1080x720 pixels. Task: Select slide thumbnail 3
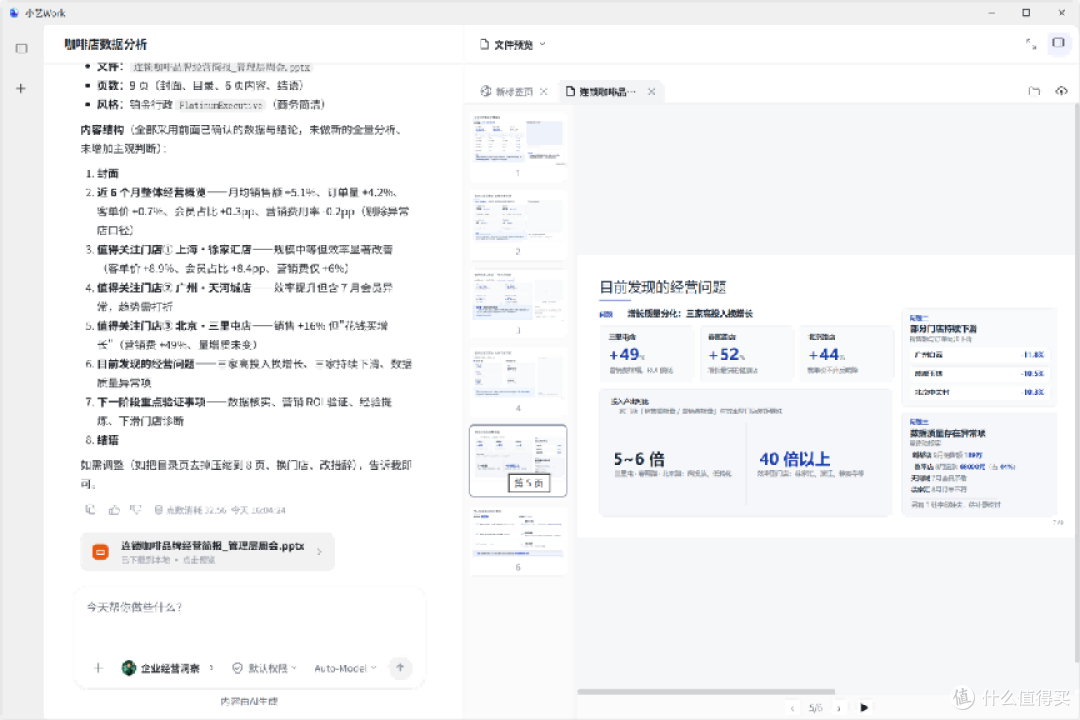pyautogui.click(x=518, y=297)
